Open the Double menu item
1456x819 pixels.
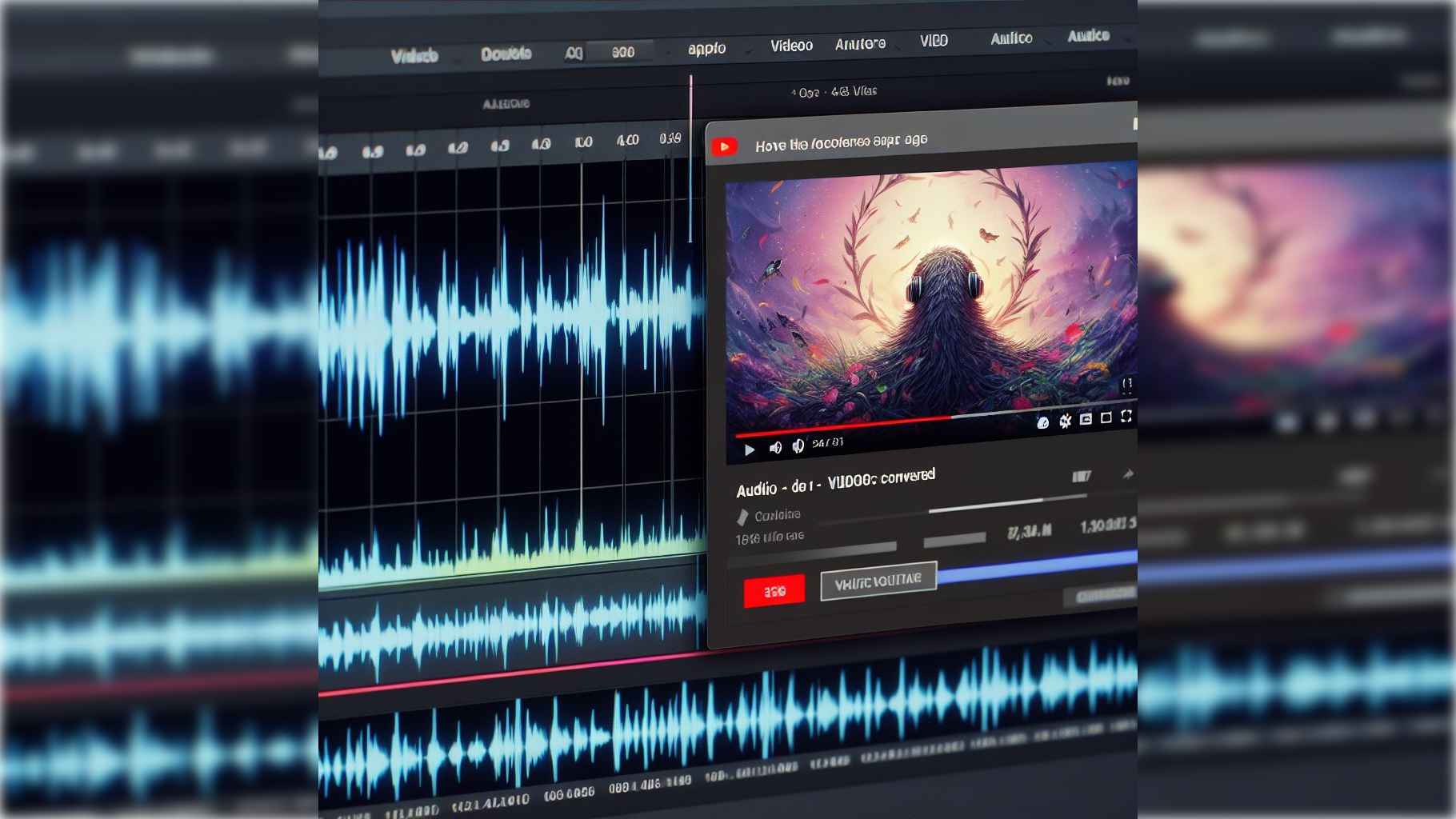pyautogui.click(x=506, y=54)
